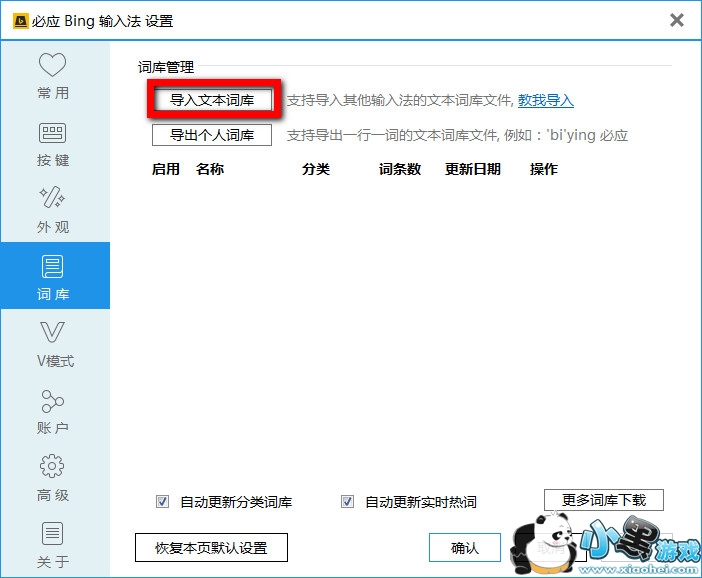
Task: Open the 常用 heart icon section
Action: [53, 65]
